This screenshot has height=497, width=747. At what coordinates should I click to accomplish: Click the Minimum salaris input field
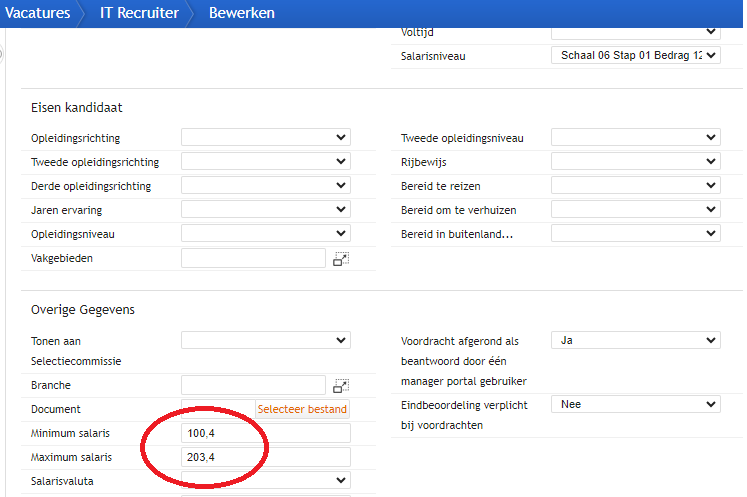point(266,433)
